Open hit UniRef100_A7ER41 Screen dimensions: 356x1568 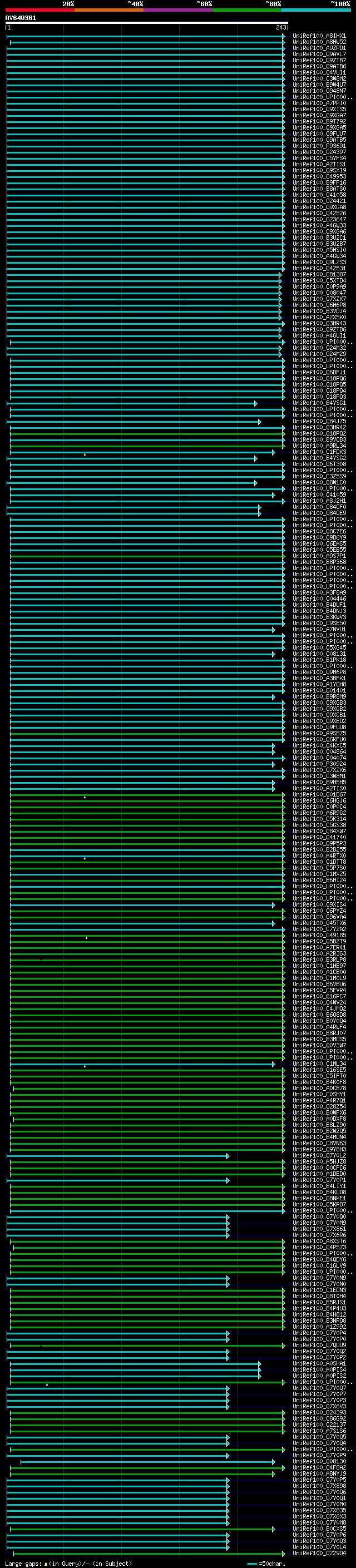[x=319, y=948]
